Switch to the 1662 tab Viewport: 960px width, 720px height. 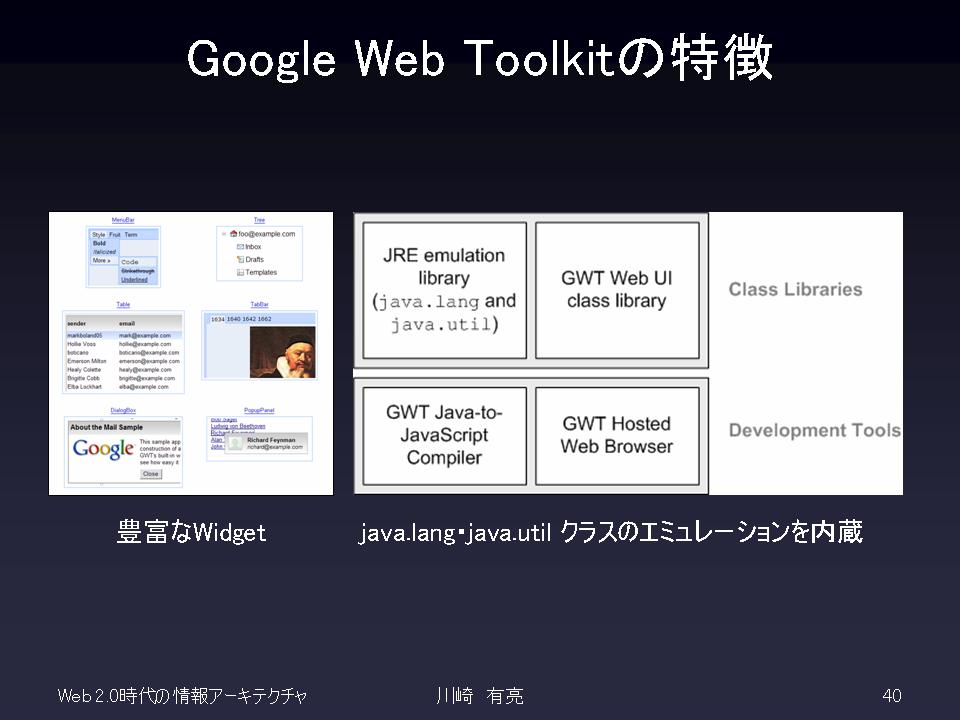coord(264,319)
